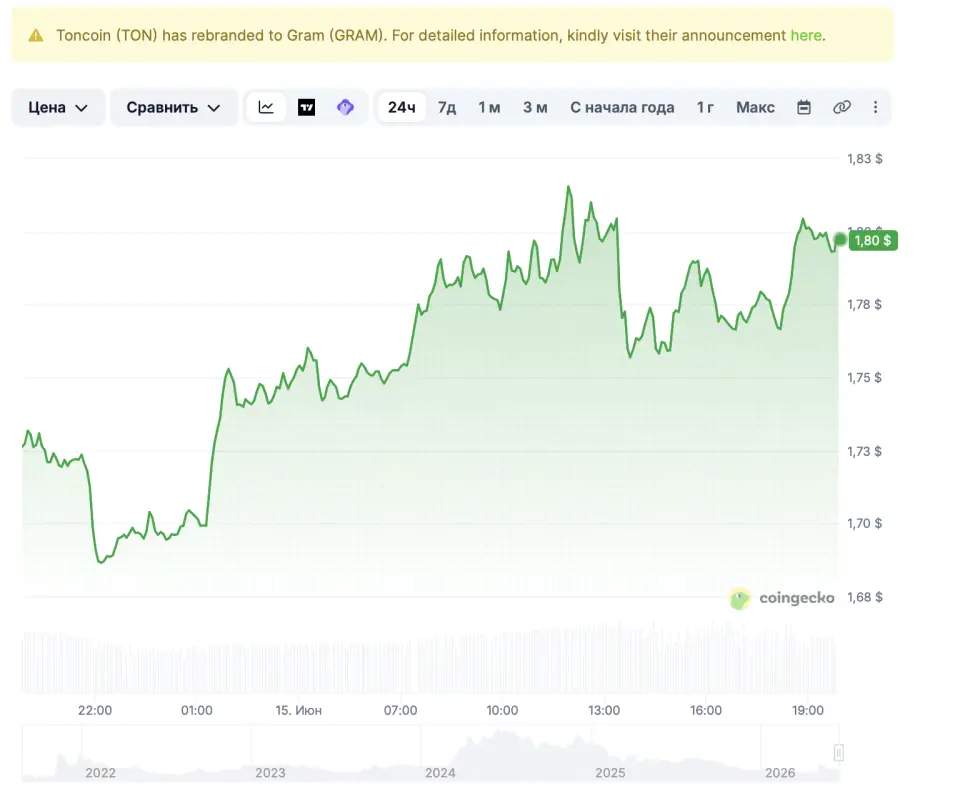Select the 3 м range tab

click(535, 107)
